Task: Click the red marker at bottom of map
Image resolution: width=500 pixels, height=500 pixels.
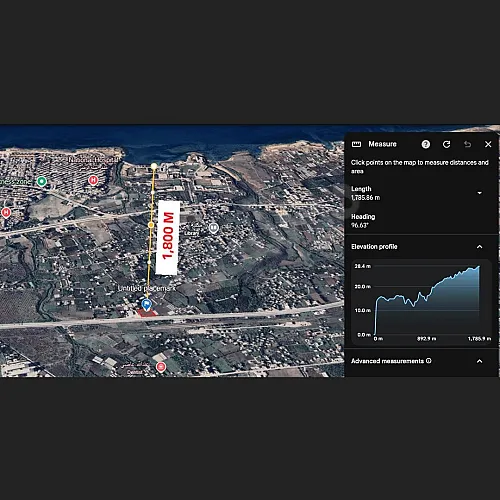Action: tap(161, 367)
